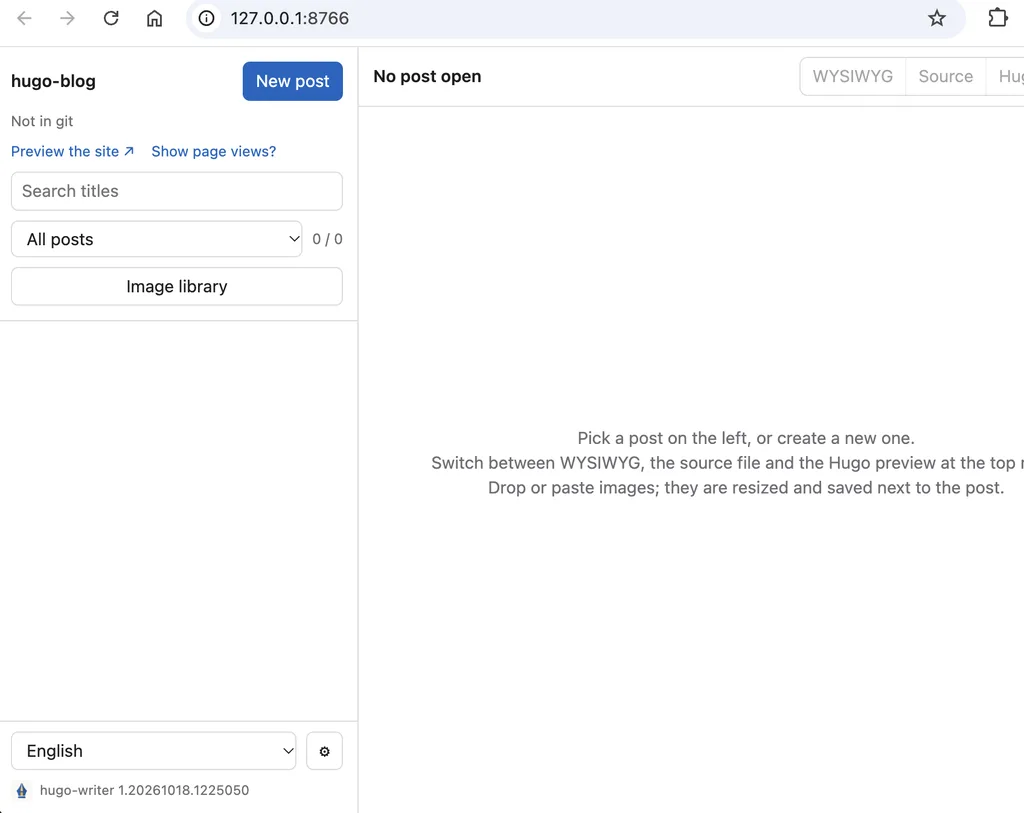Open the browser extensions puzzle icon
This screenshot has height=813, width=1024.
[997, 18]
